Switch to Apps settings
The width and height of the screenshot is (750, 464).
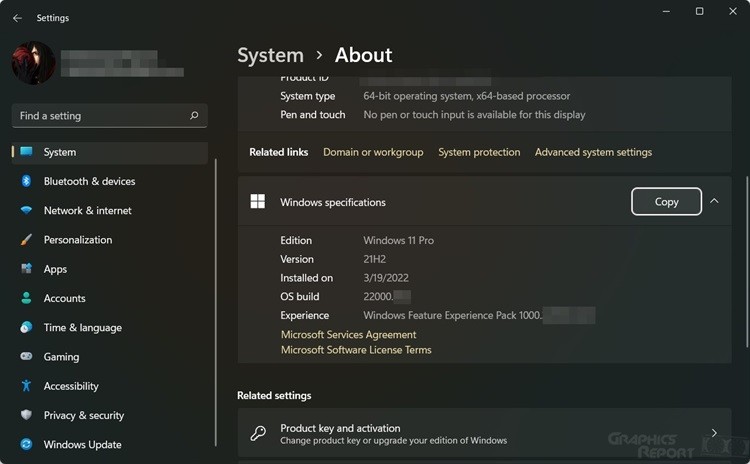pos(55,269)
